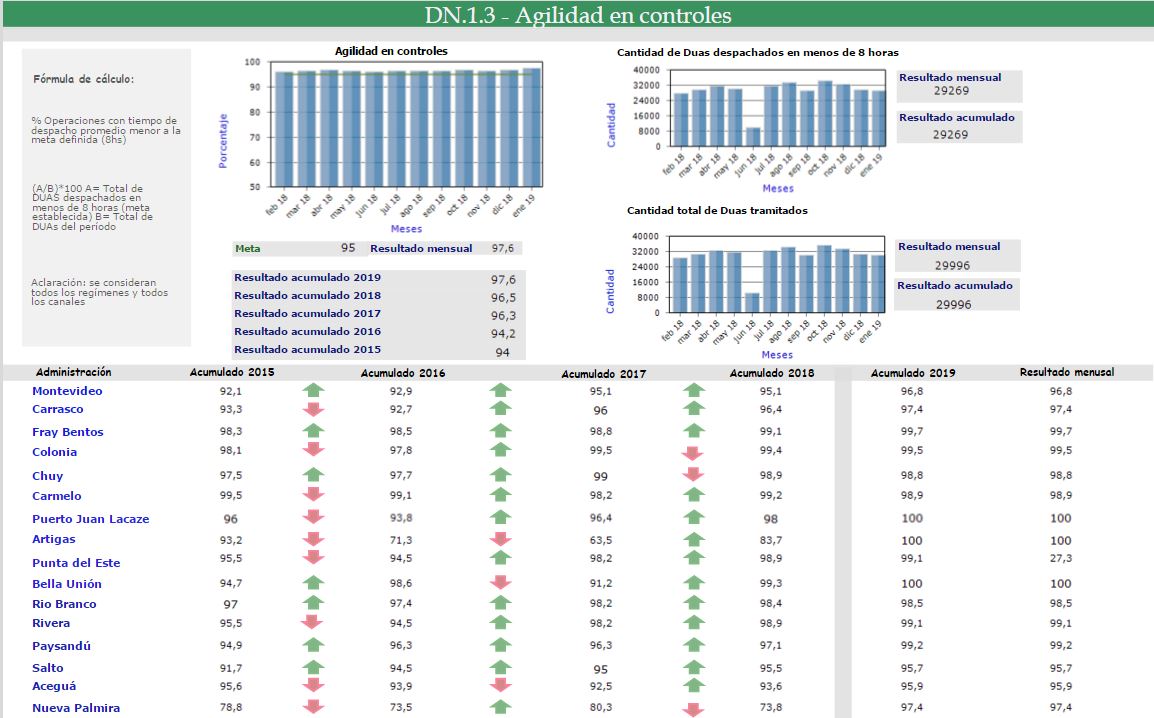Select the Nueva Palmira administration link
The width and height of the screenshot is (1154, 718).
pyautogui.click(x=76, y=708)
